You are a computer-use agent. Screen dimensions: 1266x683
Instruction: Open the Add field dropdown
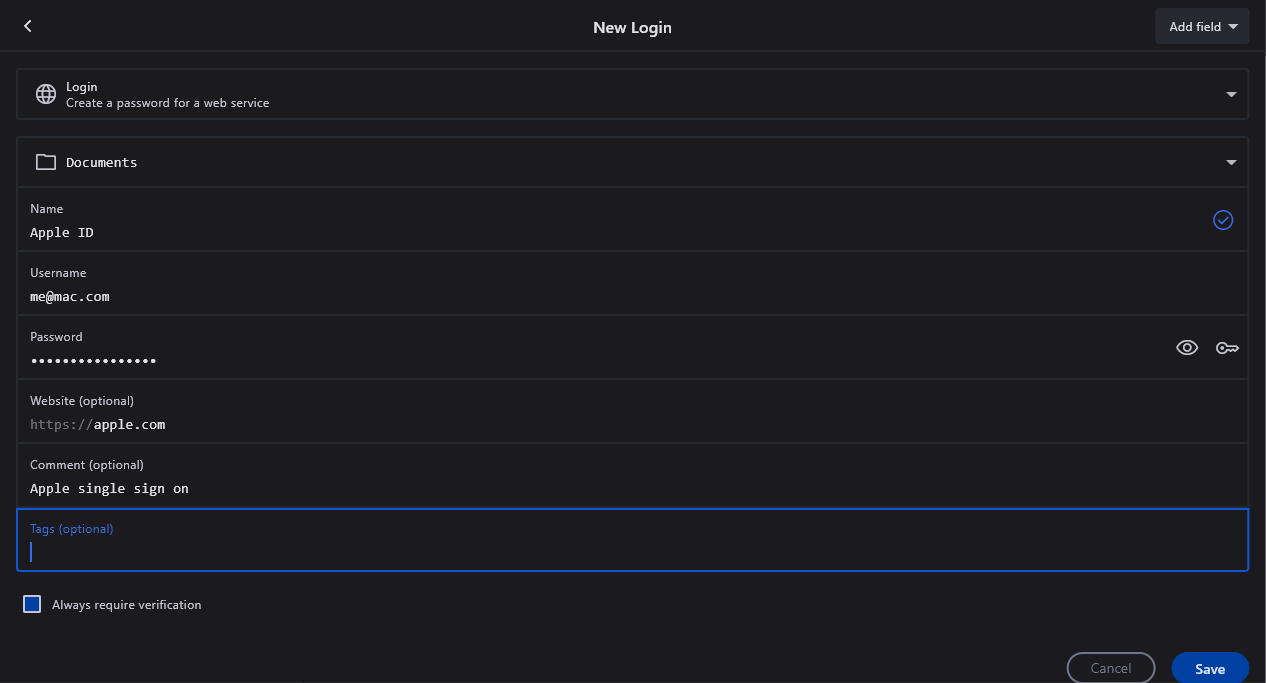pos(1202,27)
